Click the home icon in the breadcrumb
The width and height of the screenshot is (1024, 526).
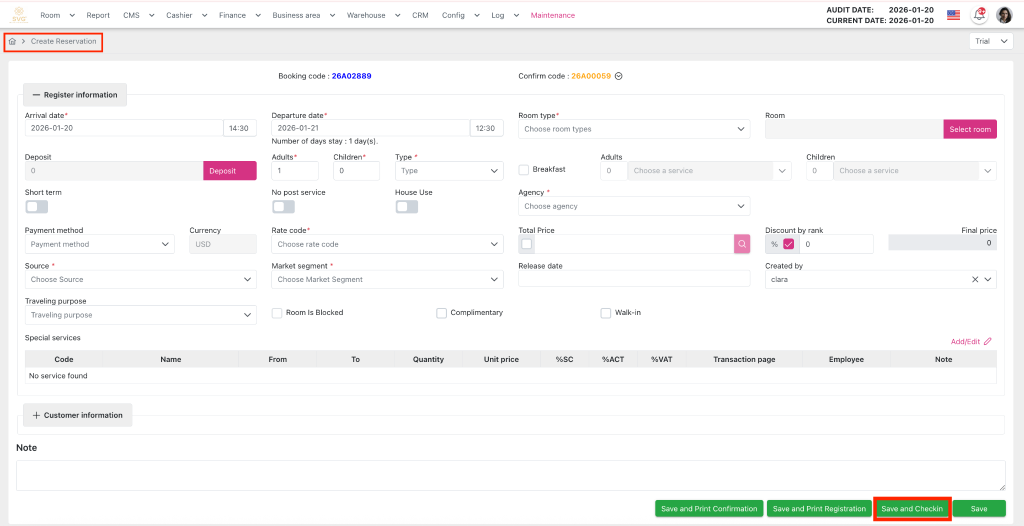pos(12,41)
